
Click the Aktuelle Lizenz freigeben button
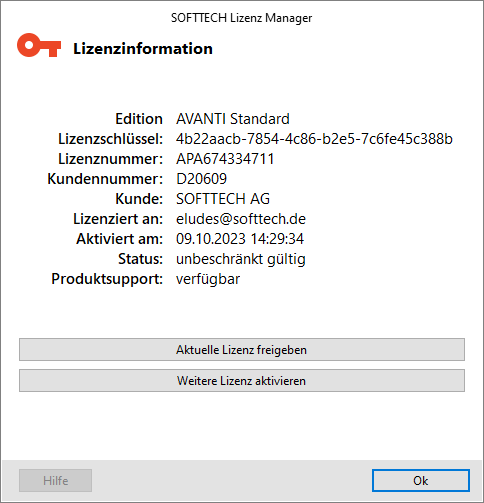pos(242,350)
